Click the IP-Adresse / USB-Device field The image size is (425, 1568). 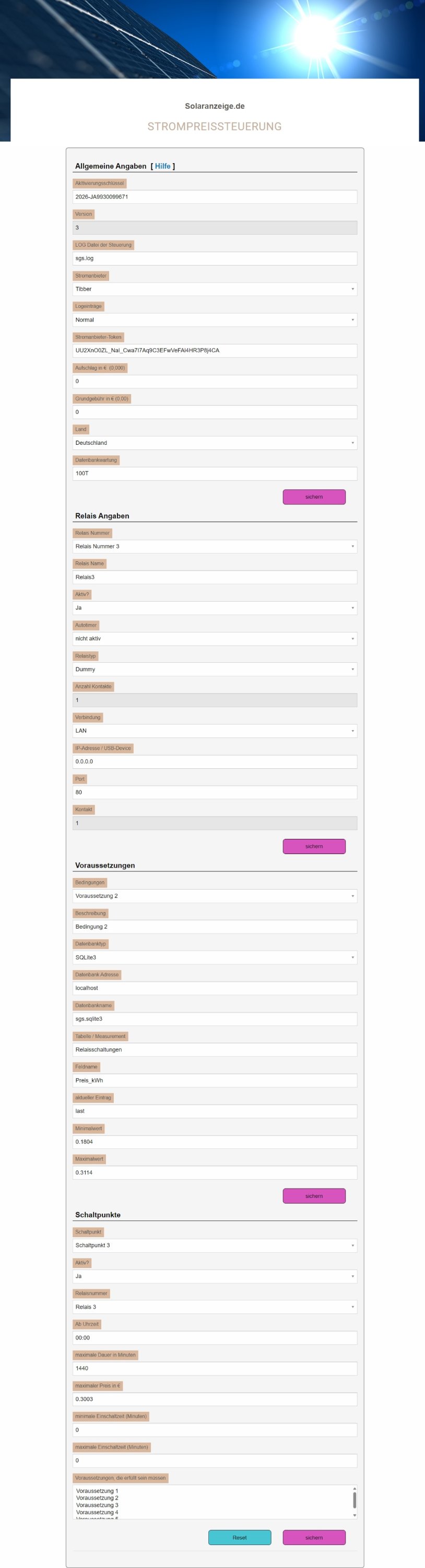(214, 762)
